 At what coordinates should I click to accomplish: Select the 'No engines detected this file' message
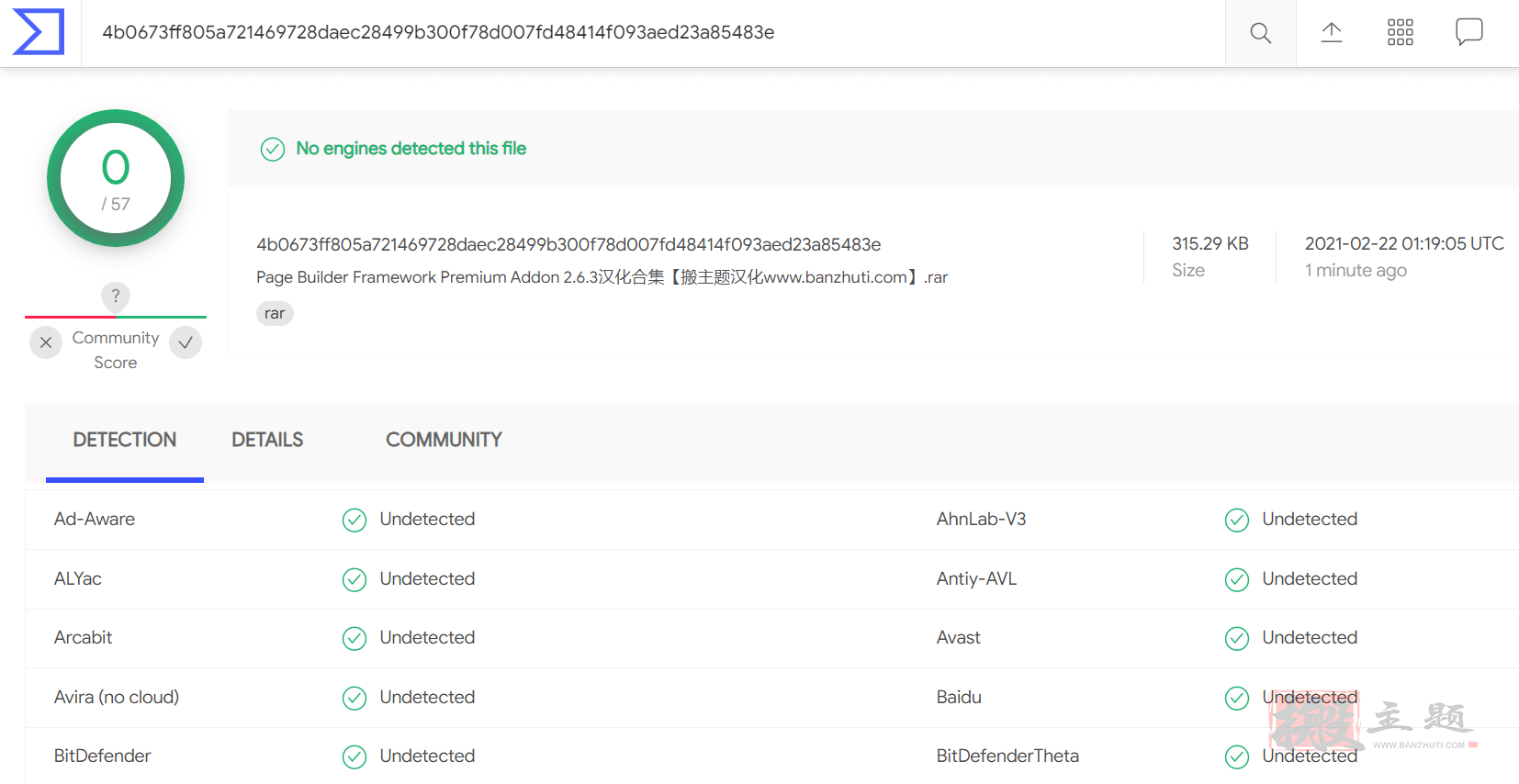click(x=411, y=149)
